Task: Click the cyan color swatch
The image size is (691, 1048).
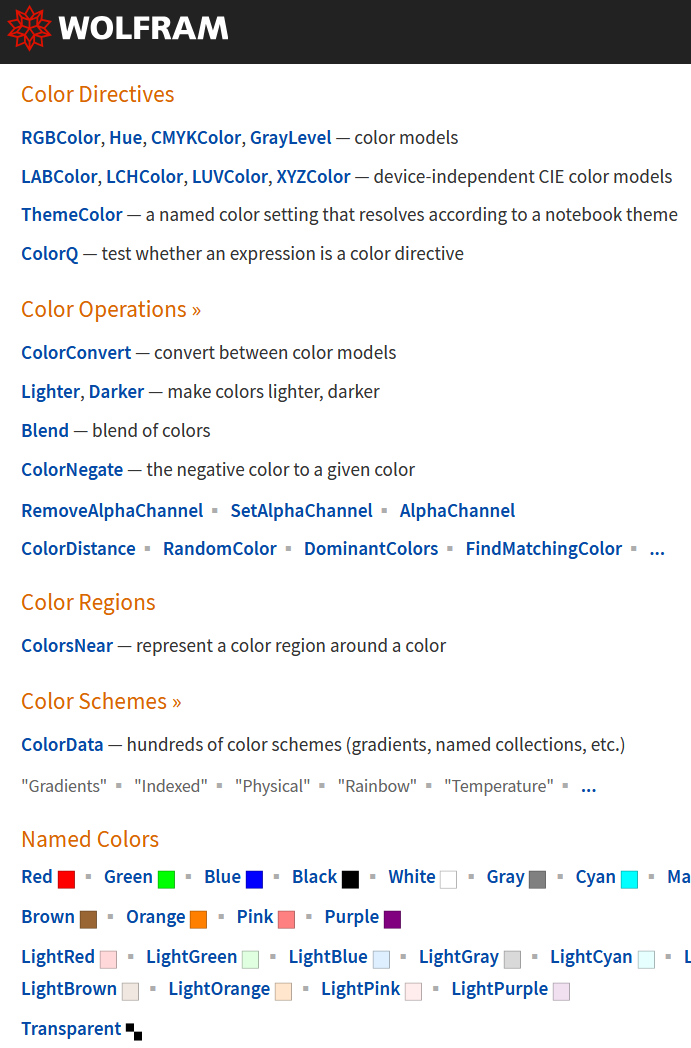Action: (x=629, y=879)
